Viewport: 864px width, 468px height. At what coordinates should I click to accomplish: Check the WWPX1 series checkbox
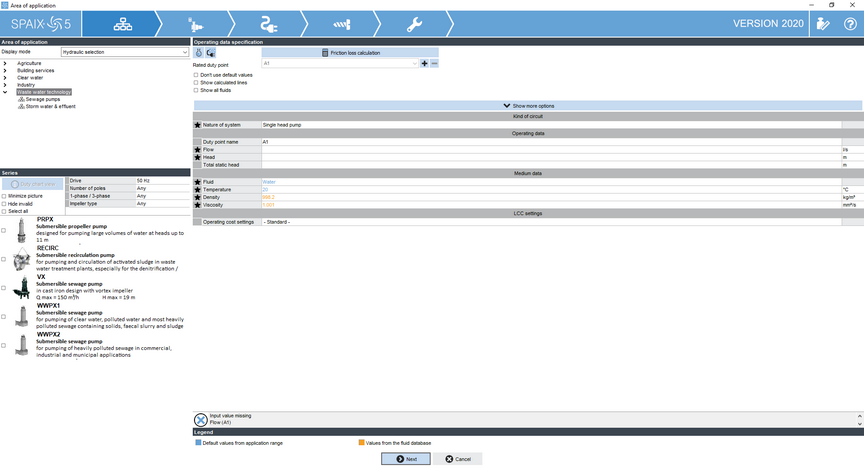4,316
